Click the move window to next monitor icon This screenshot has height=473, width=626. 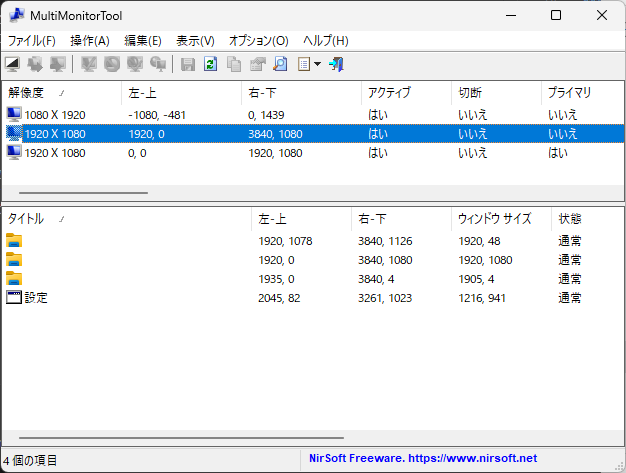click(35, 64)
